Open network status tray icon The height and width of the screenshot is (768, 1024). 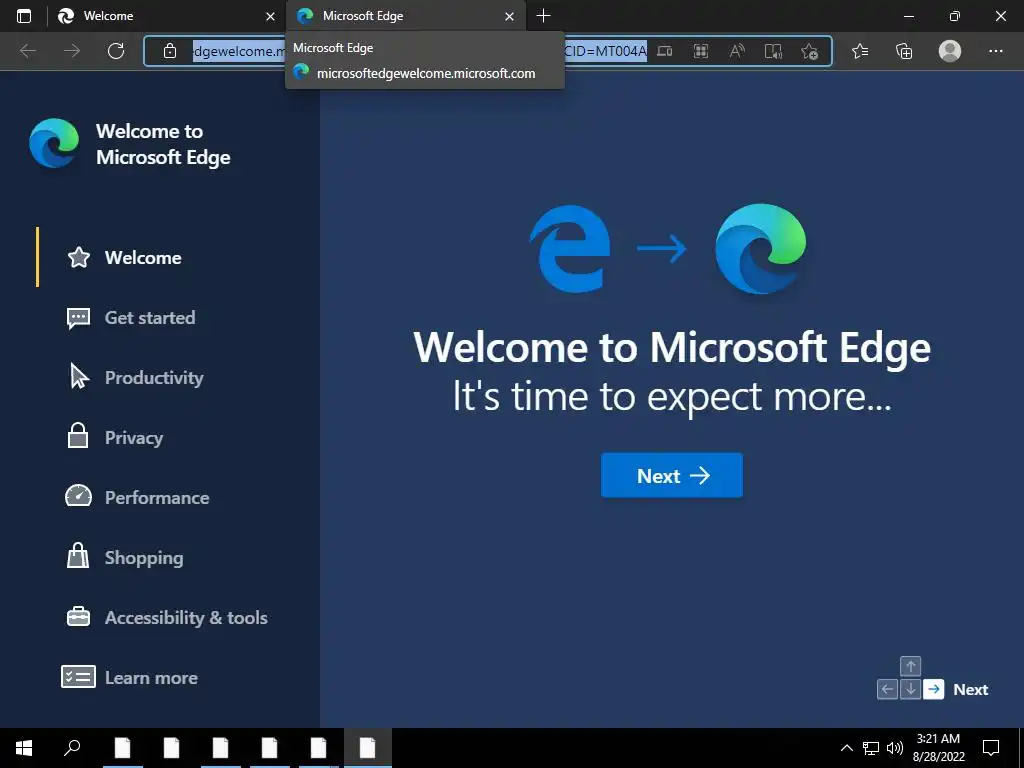click(871, 748)
